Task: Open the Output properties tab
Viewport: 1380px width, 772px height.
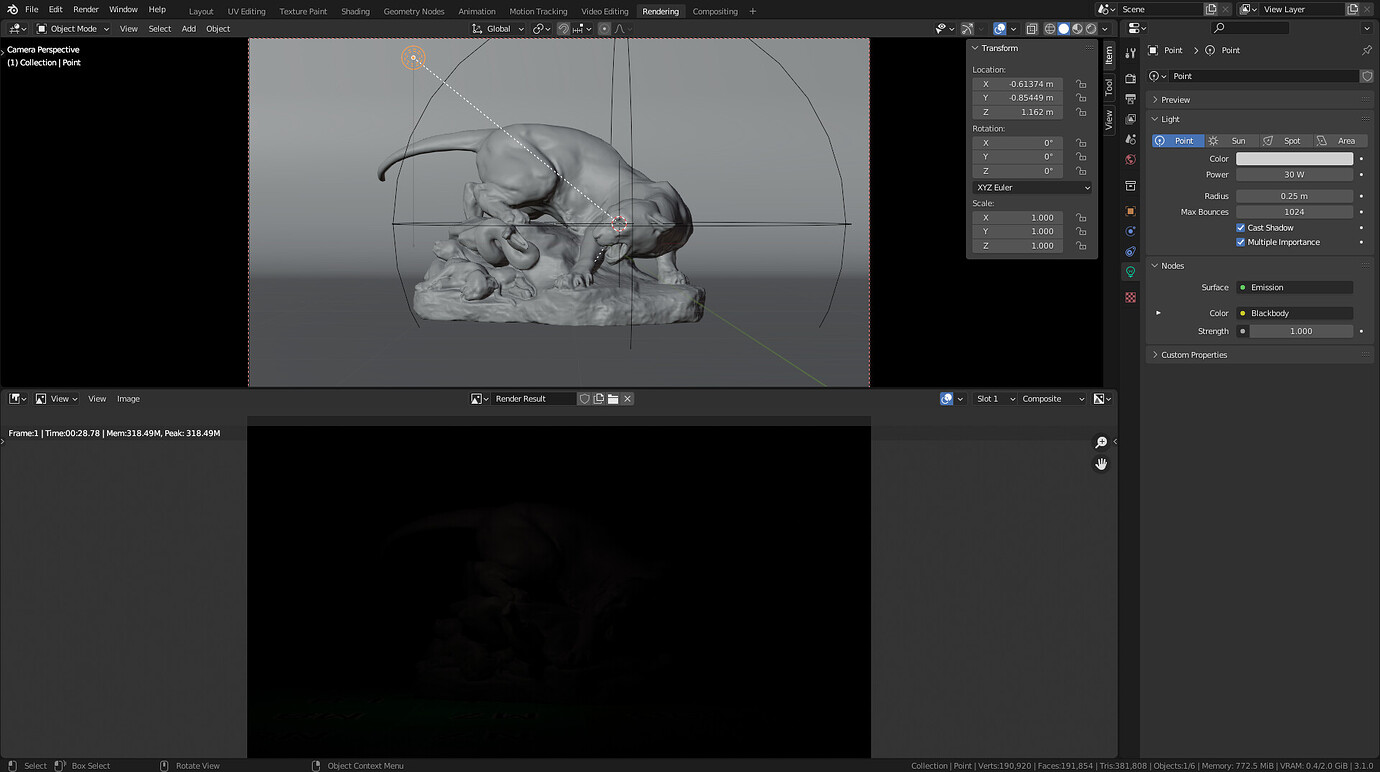Action: [x=1130, y=99]
